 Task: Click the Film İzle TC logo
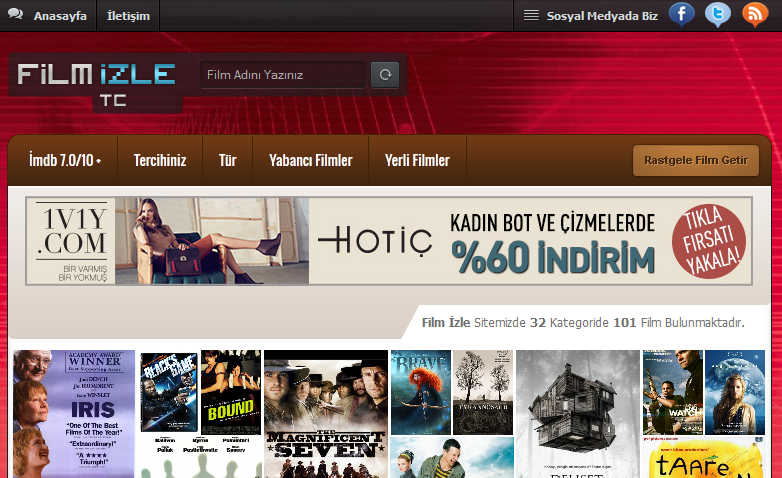[x=96, y=83]
